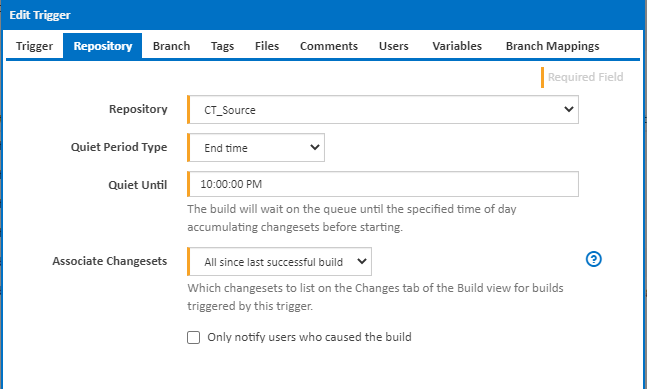The width and height of the screenshot is (647, 389).
Task: Click the blue help question mark icon
Action: coord(594,259)
